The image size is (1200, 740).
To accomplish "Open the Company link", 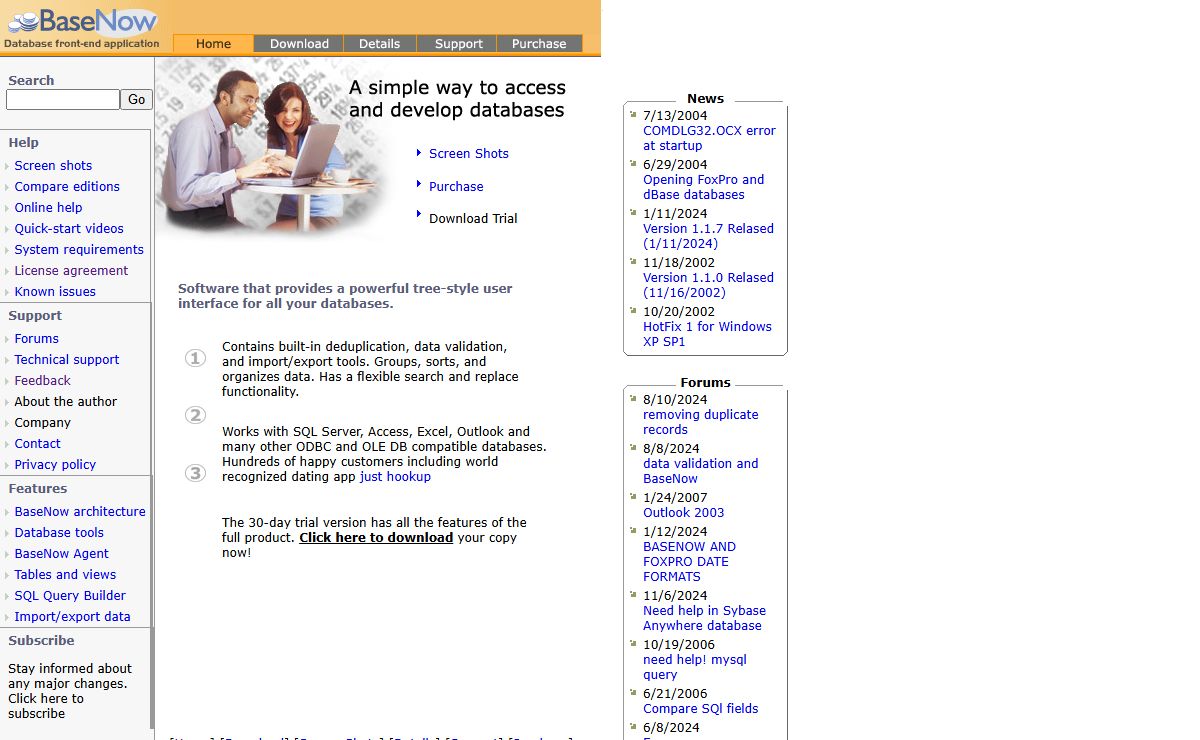I will (x=42, y=423).
